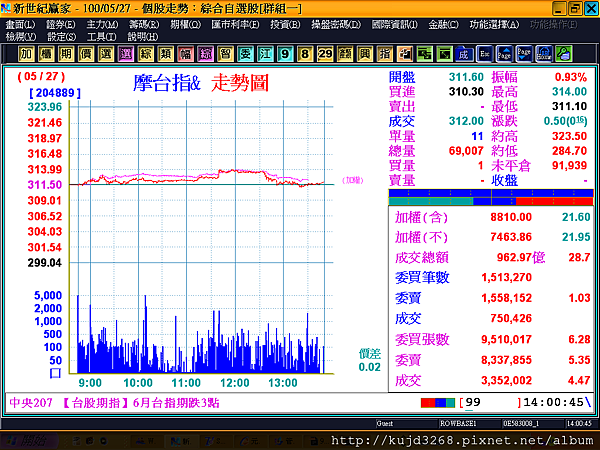Click the blue 成 toolbar icon
Screen dimensions: 600x450
pyautogui.click(x=465, y=54)
